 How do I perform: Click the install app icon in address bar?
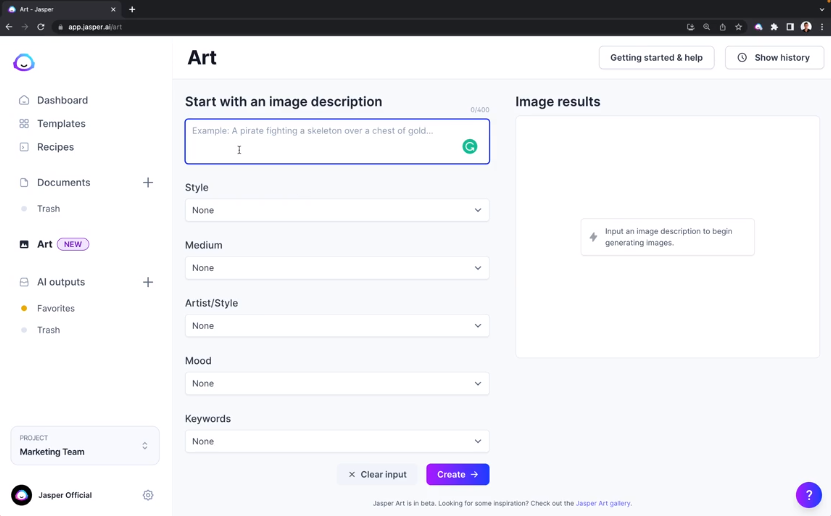(691, 27)
